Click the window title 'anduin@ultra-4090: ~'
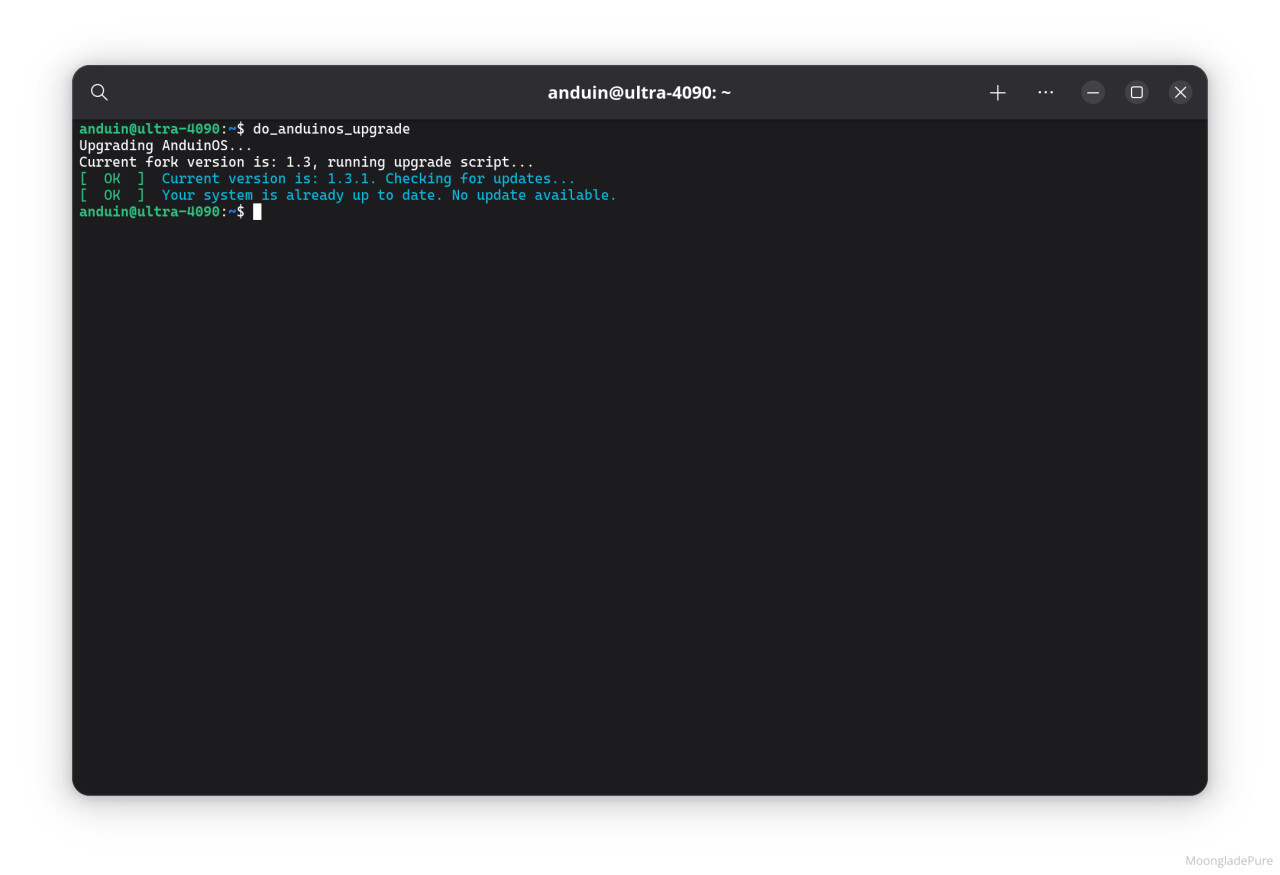Image resolution: width=1280 pixels, height=875 pixels. coord(639,92)
